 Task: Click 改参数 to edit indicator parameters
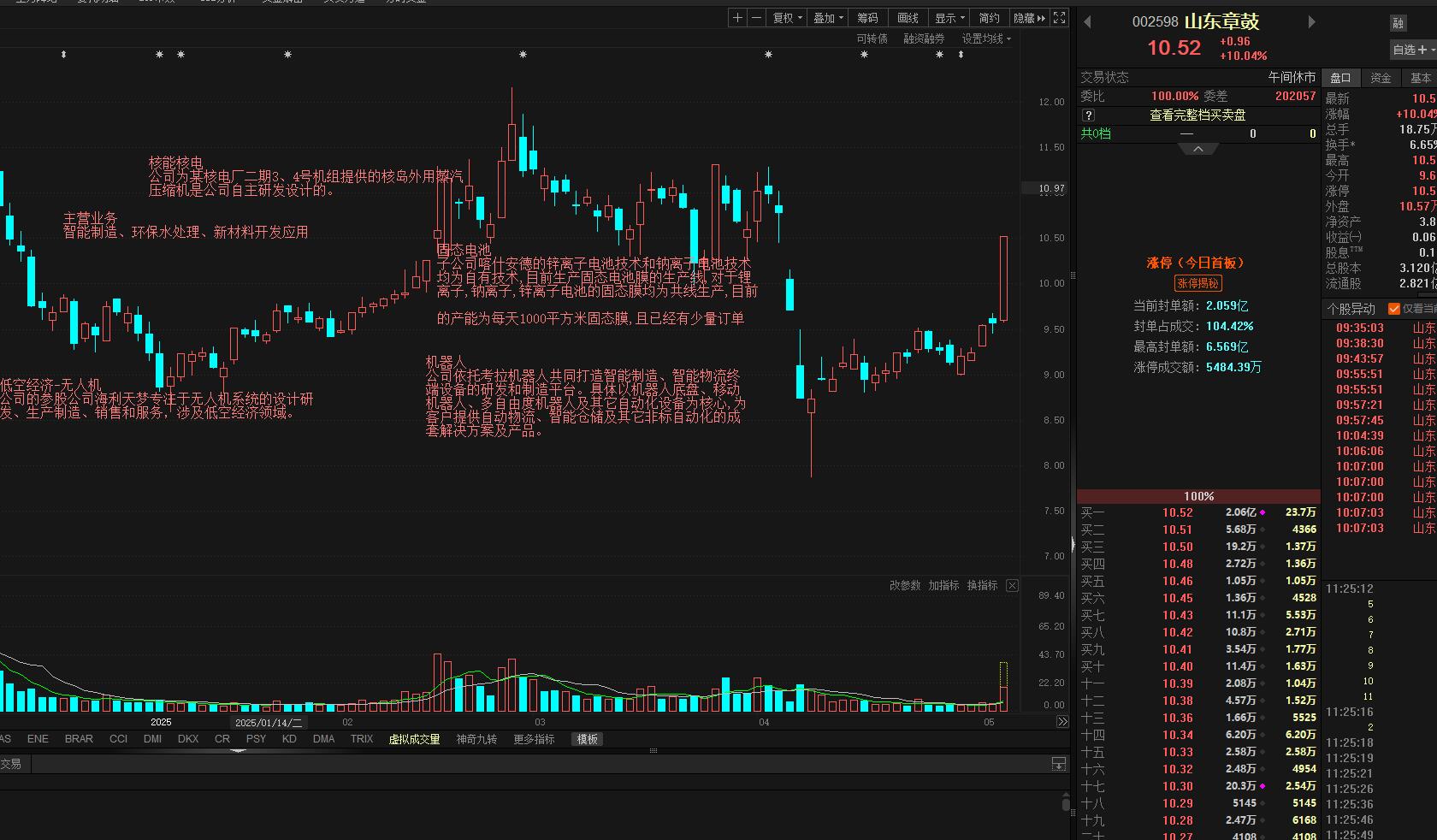pyautogui.click(x=905, y=586)
